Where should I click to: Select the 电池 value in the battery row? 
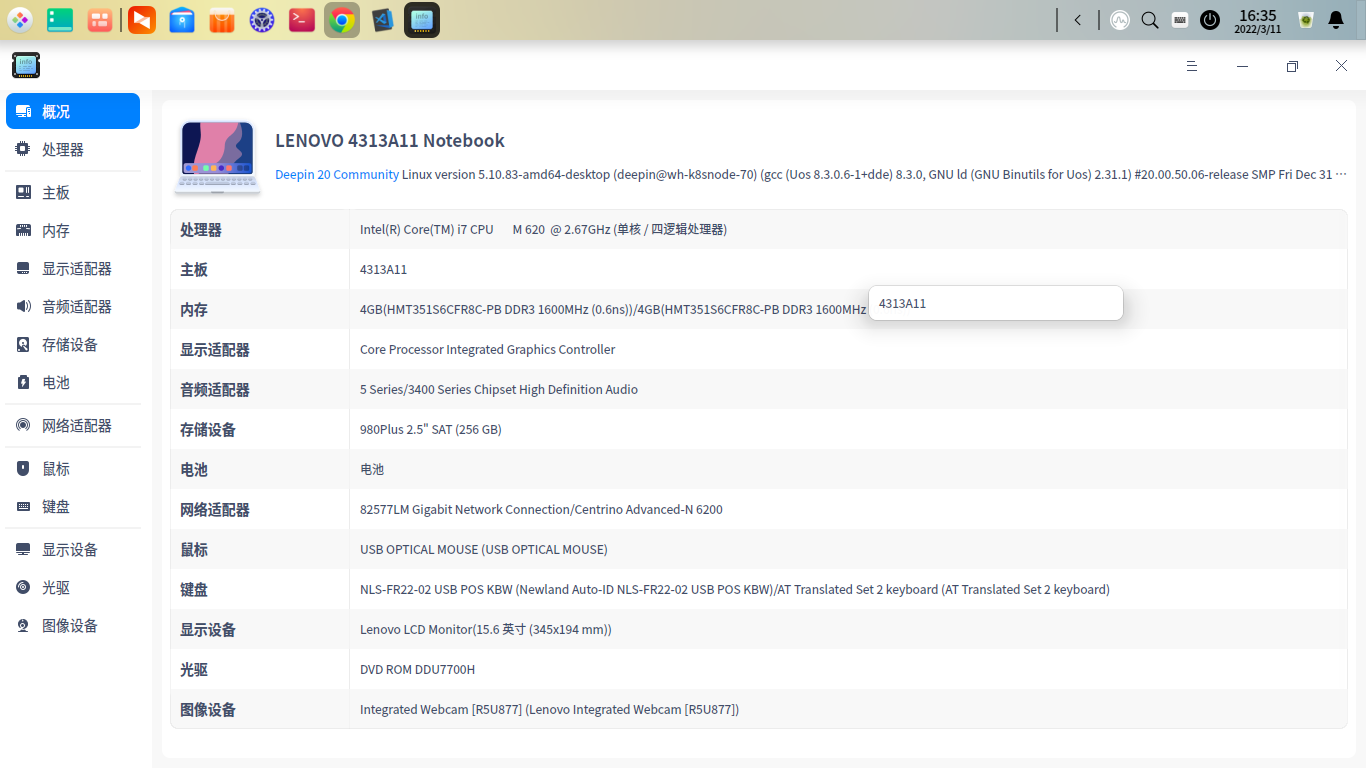pos(372,469)
